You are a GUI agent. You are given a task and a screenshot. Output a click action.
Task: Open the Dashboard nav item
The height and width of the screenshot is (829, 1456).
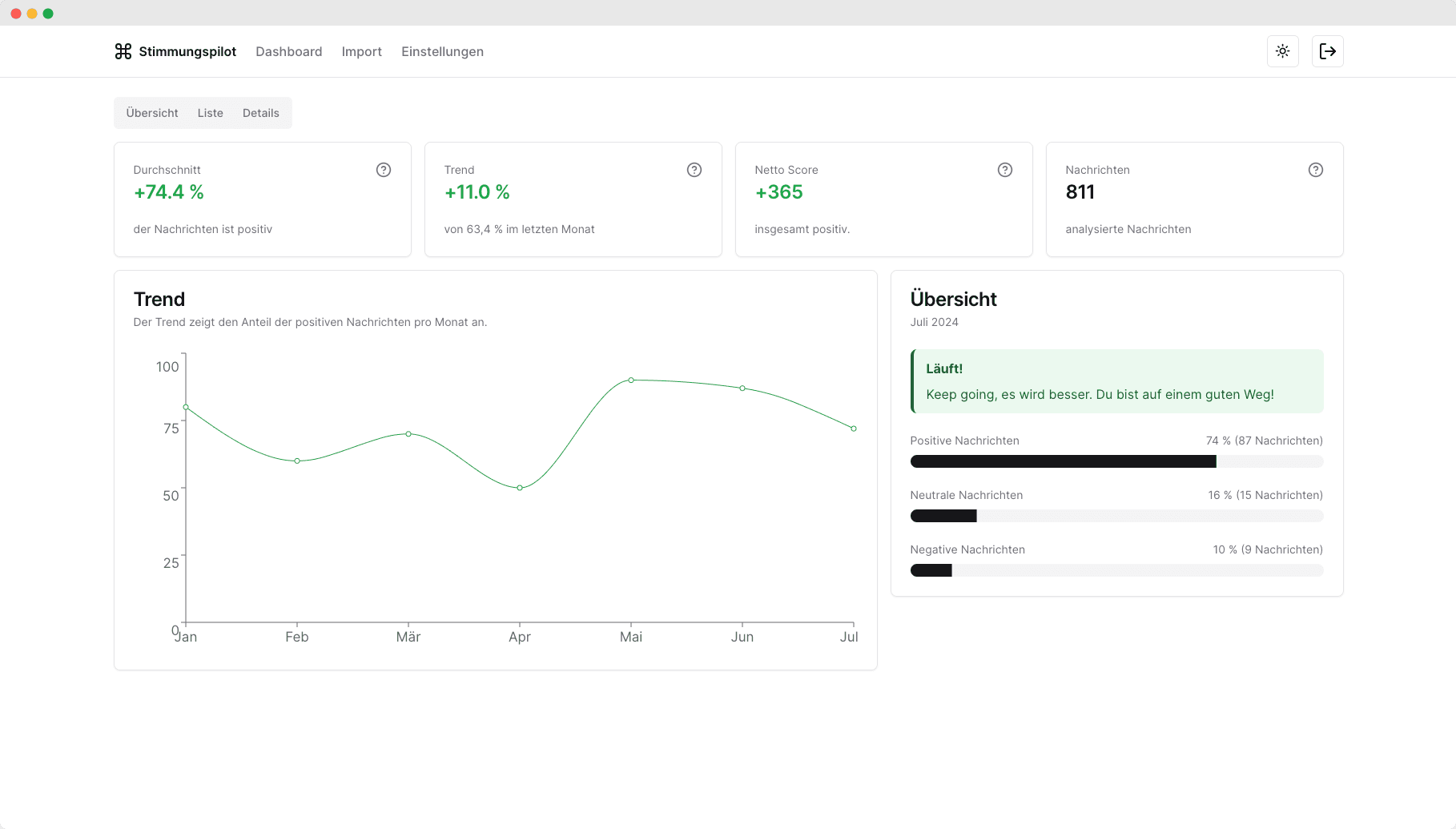[288, 51]
